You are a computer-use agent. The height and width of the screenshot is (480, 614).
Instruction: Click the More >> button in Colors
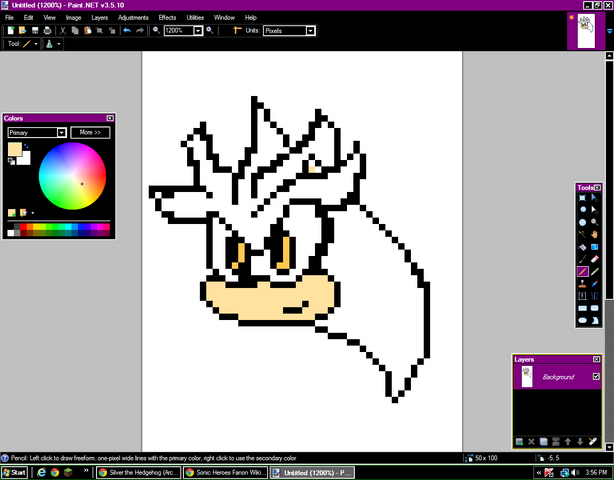pos(90,133)
